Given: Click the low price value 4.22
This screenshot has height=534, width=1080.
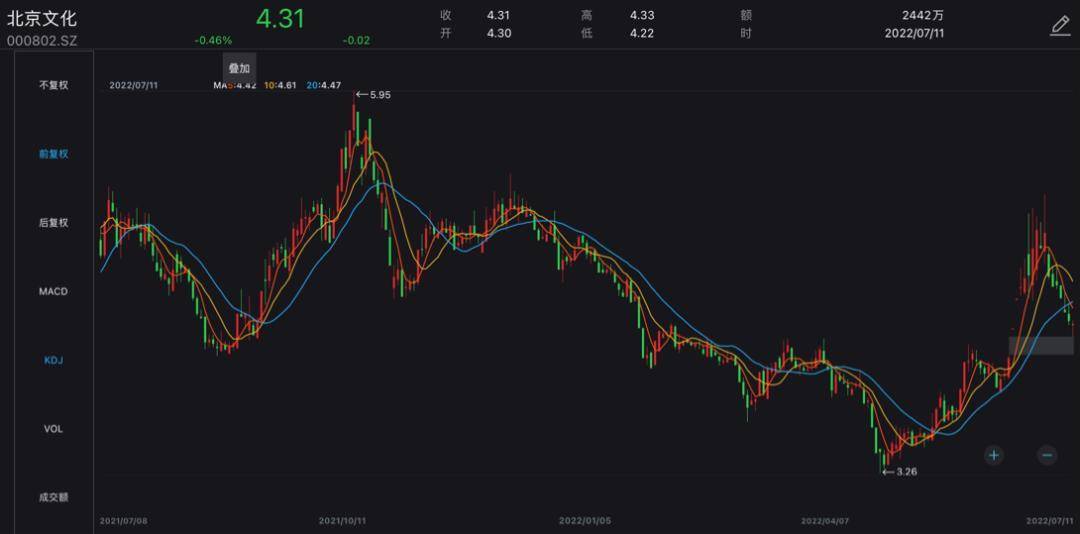Looking at the screenshot, I should tap(642, 33).
